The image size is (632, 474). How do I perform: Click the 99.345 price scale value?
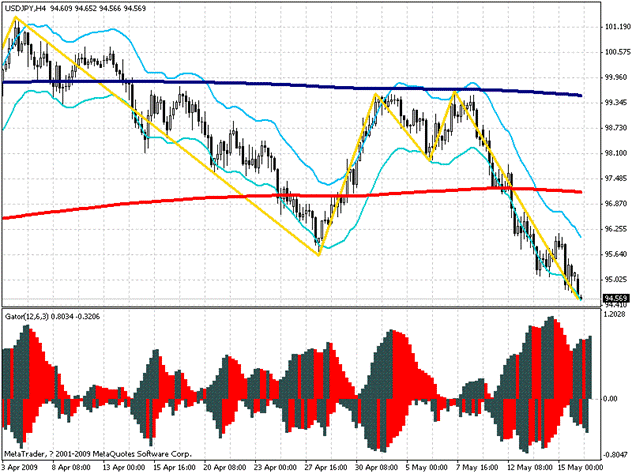click(616, 103)
